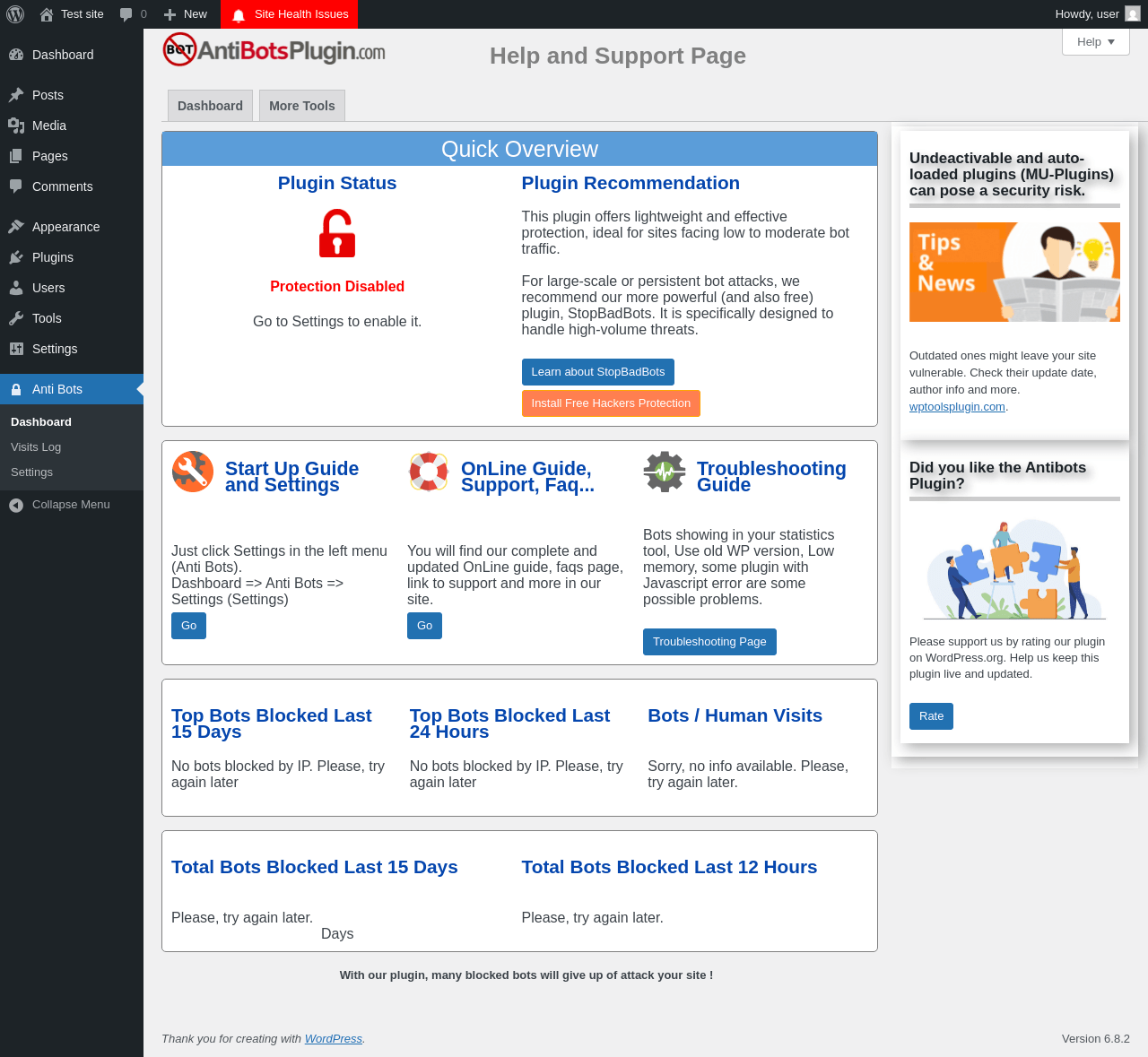1148x1057 pixels.
Task: Follow the WordPress footer link
Action: click(x=334, y=1039)
